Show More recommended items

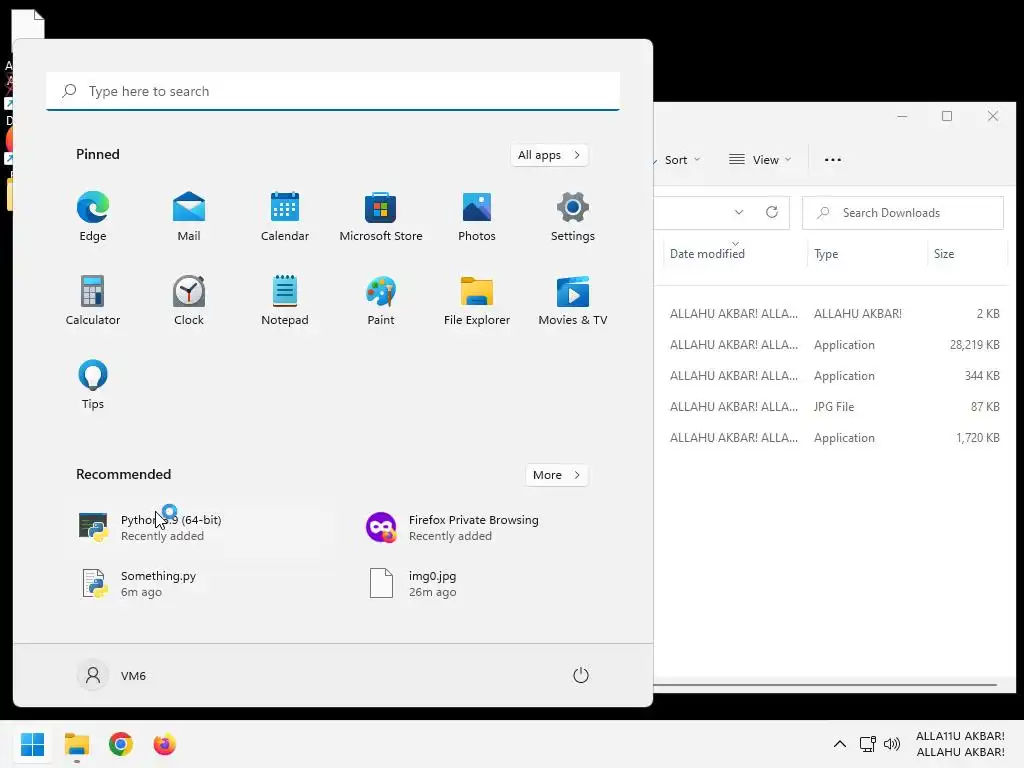(556, 475)
